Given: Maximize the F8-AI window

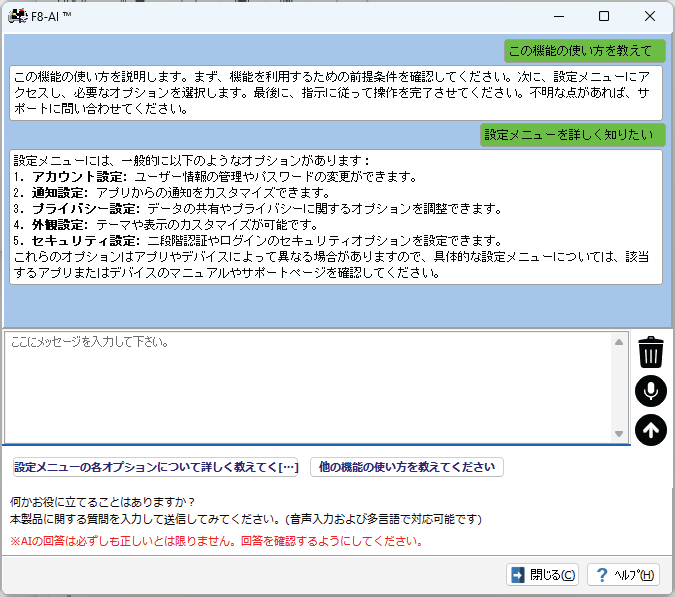Looking at the screenshot, I should (x=603, y=16).
